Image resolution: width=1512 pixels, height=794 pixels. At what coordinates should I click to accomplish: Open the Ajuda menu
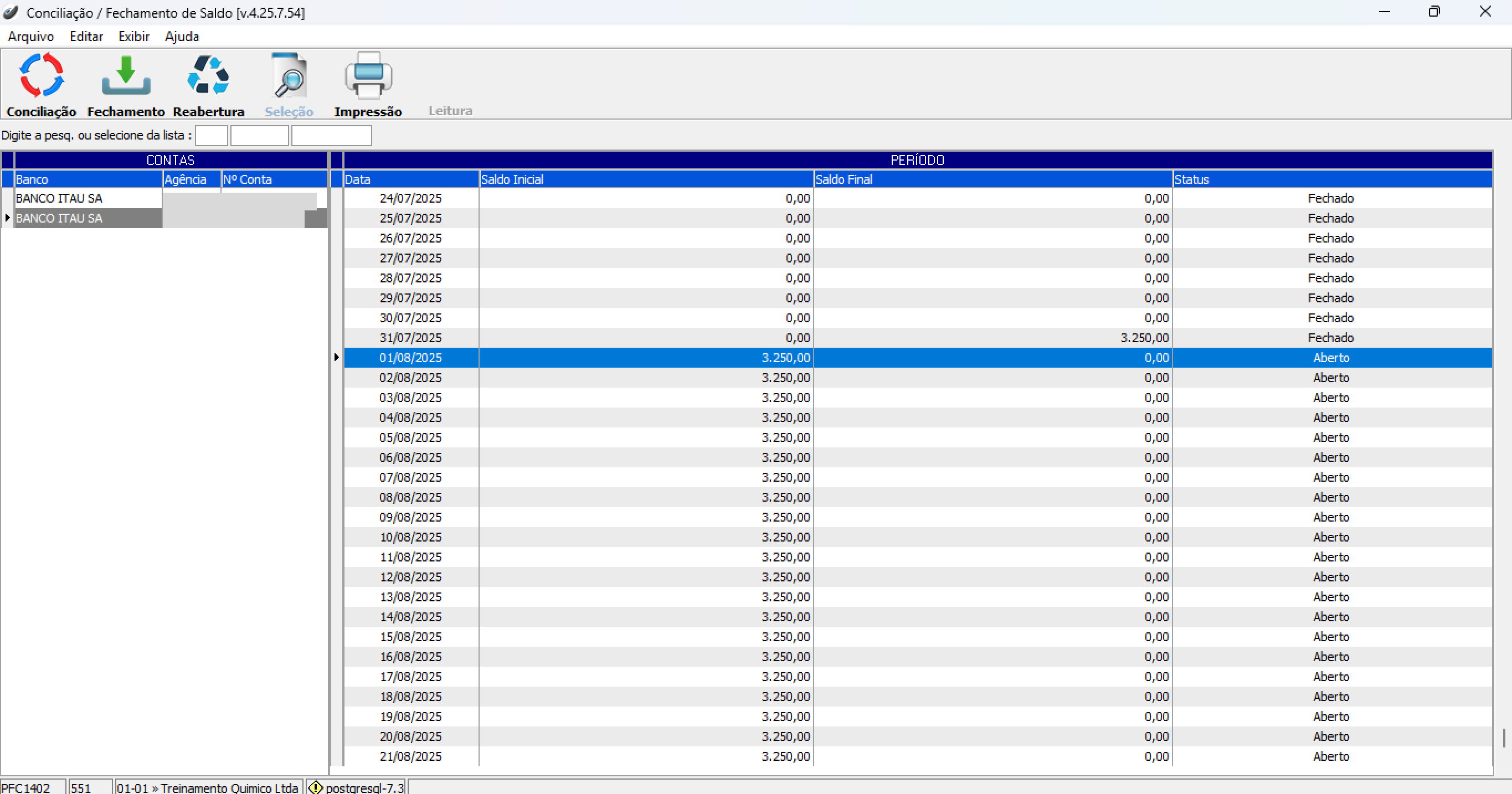coord(182,37)
